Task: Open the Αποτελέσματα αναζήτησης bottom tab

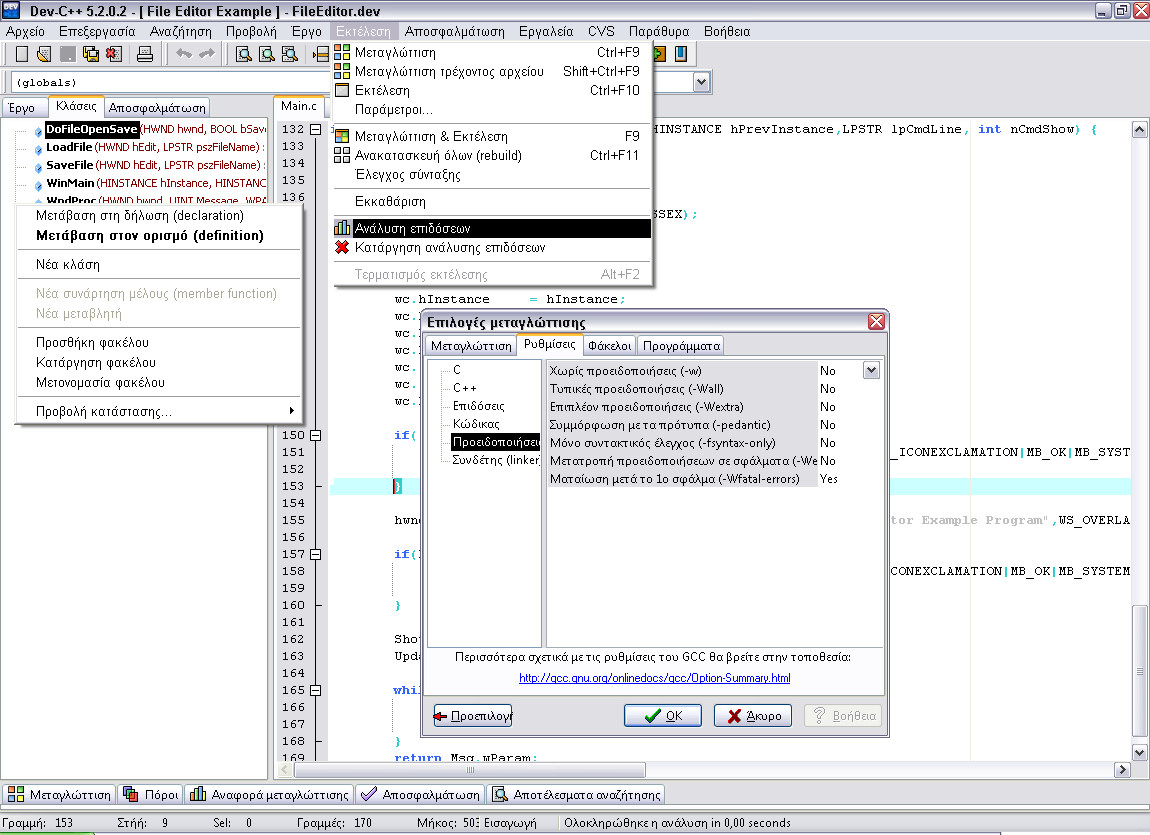Action: 576,795
